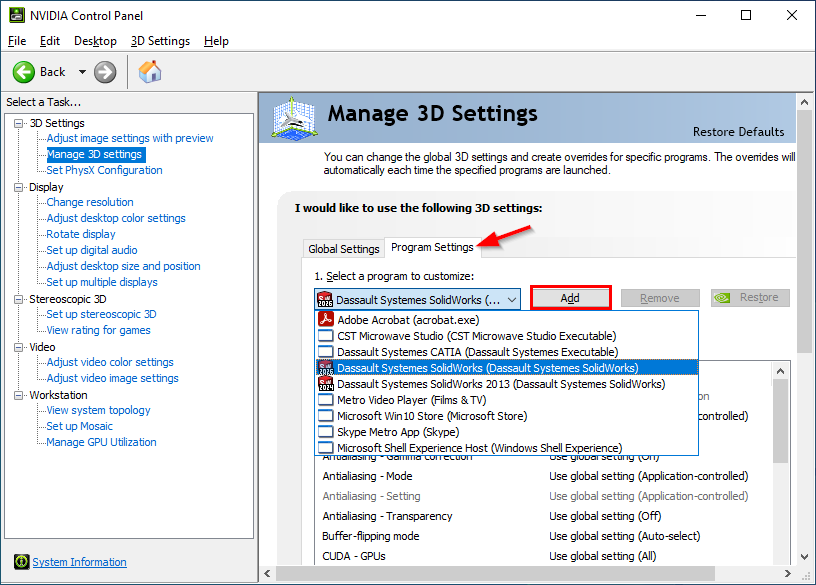The width and height of the screenshot is (816, 585).
Task: Open Change resolution task
Action: pos(90,202)
